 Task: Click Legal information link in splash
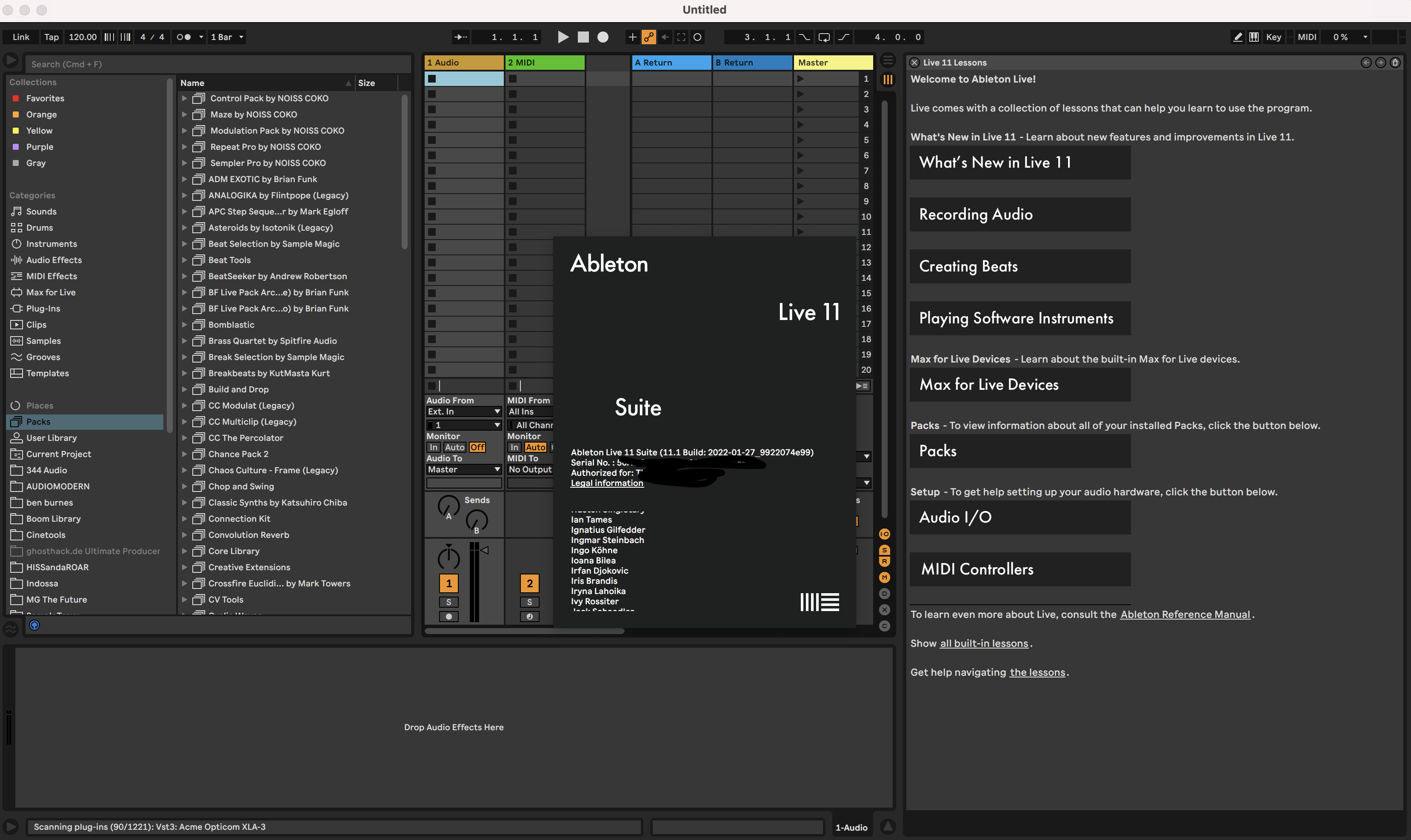click(x=607, y=483)
